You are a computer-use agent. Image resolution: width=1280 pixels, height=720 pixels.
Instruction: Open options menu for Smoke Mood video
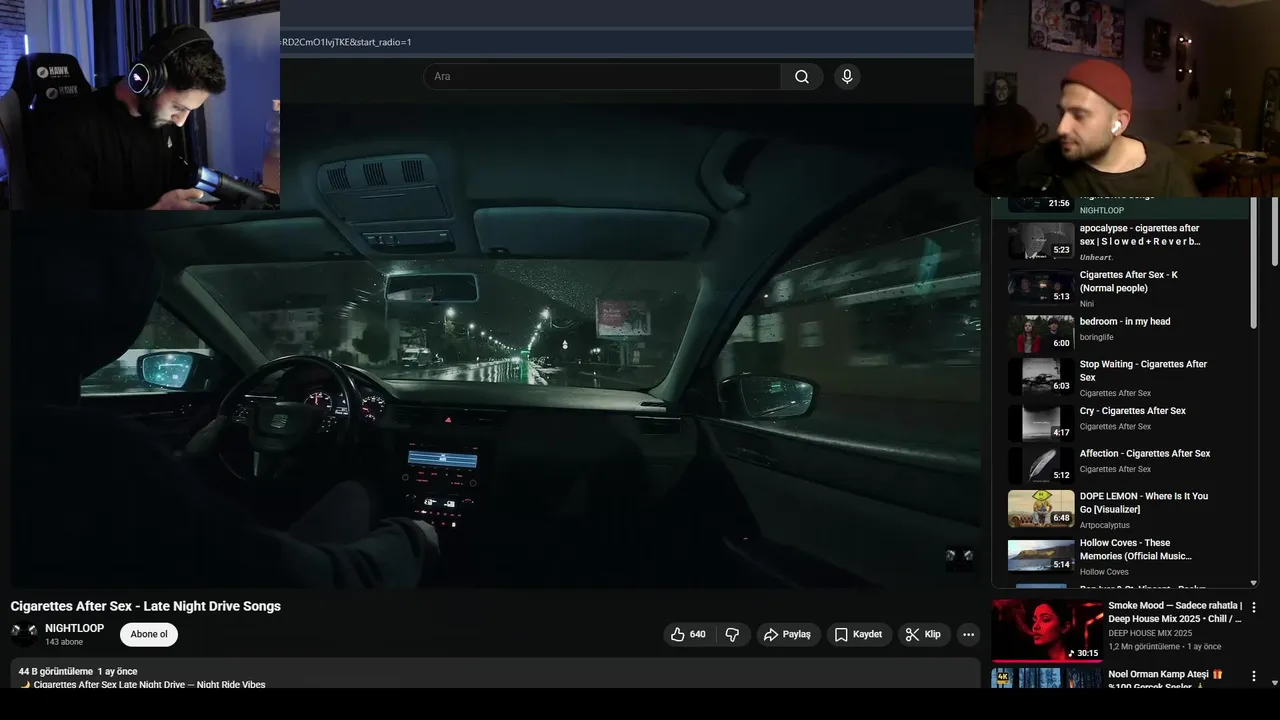[x=1254, y=607]
